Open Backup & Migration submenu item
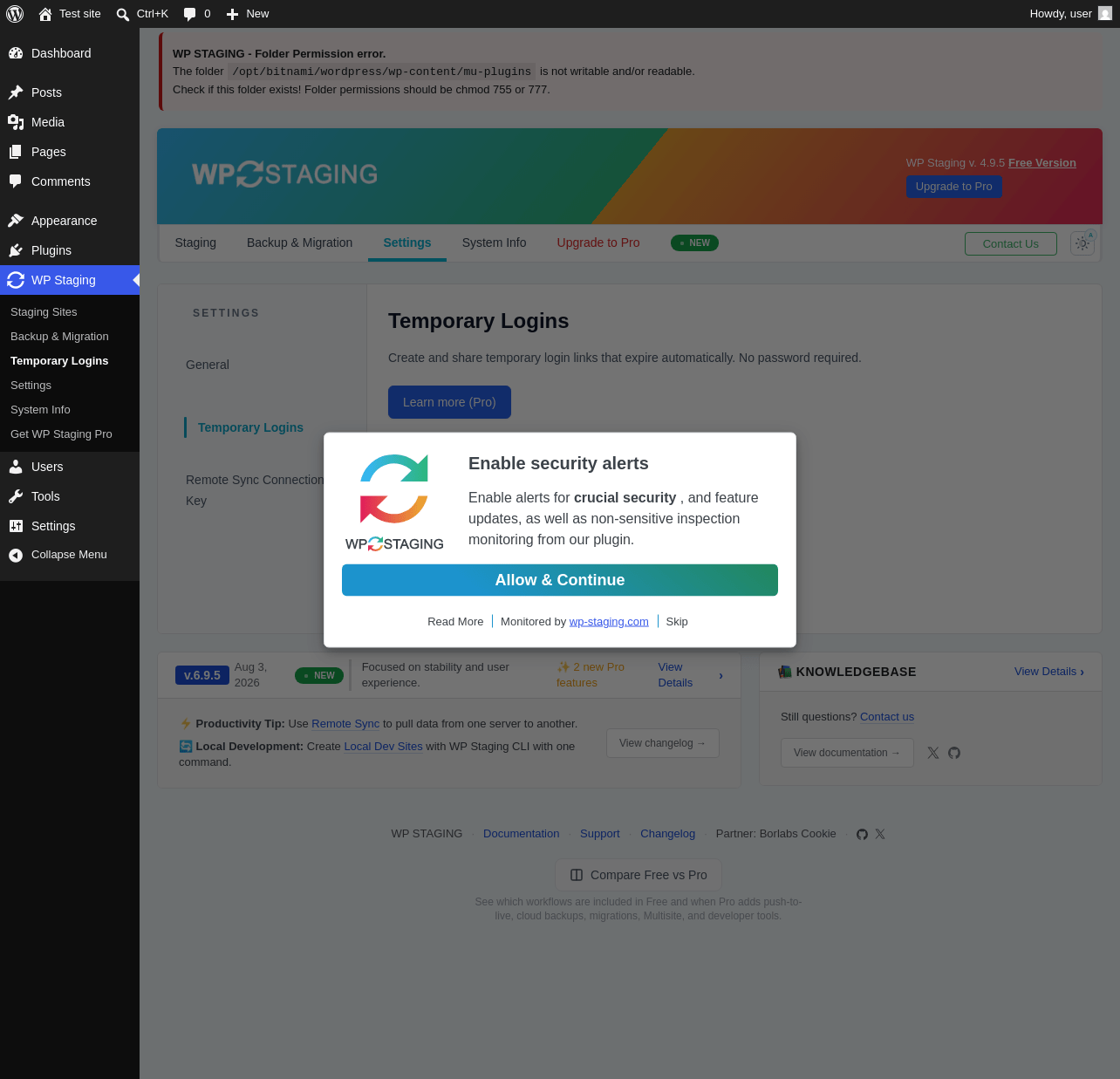This screenshot has width=1120, height=1079. tap(59, 337)
